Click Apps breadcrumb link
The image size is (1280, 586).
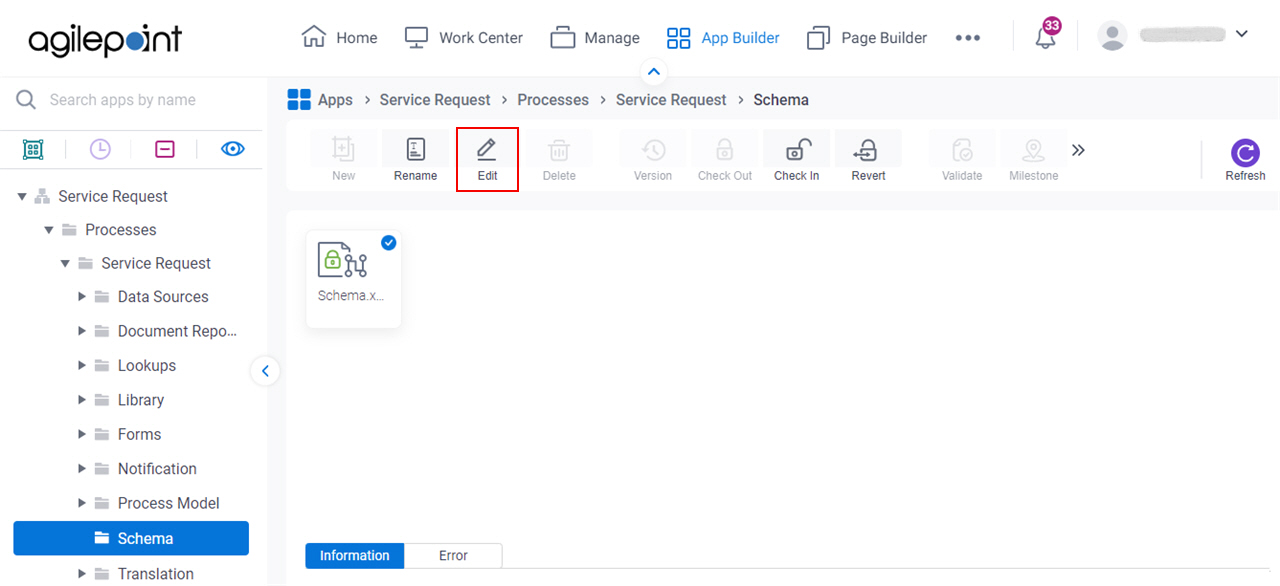point(335,100)
